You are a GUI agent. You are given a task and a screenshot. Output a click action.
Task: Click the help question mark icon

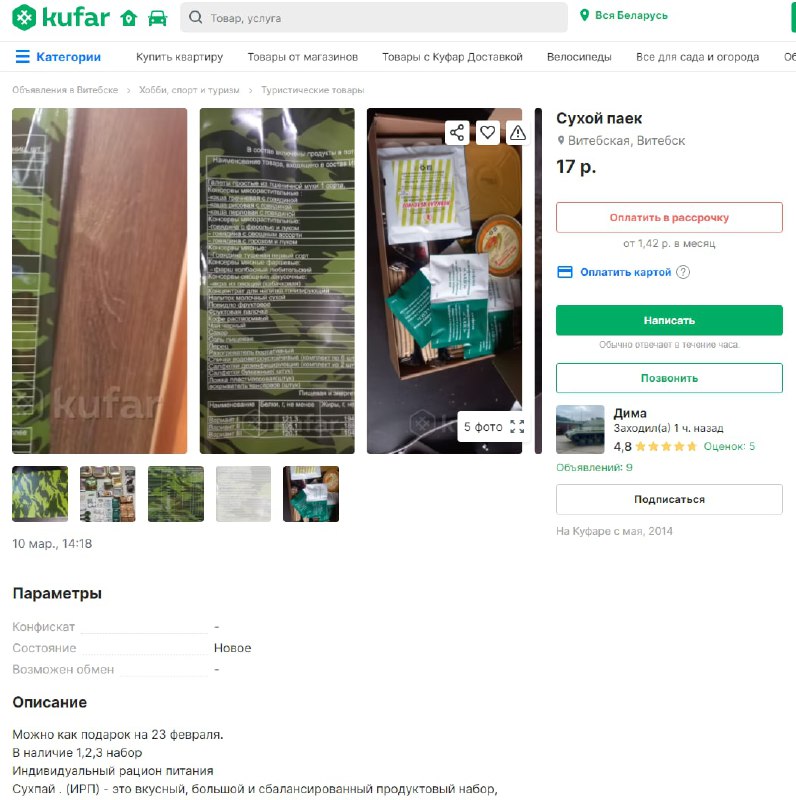coord(683,272)
